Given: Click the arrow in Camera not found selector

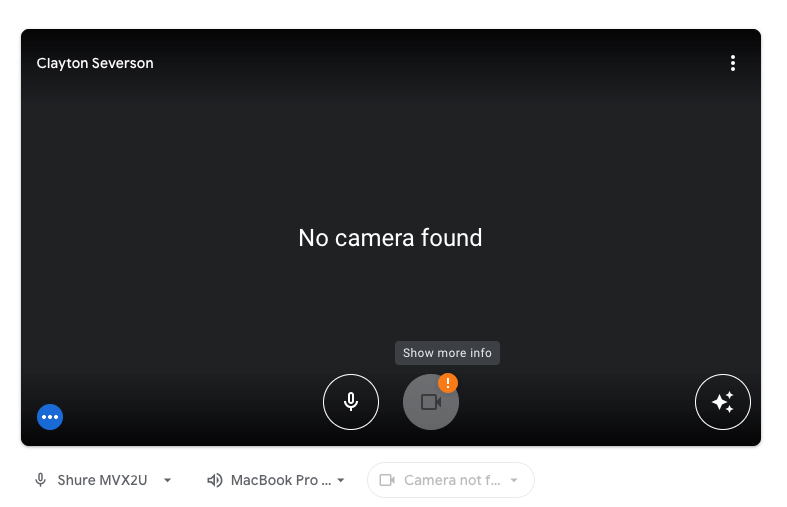Looking at the screenshot, I should [514, 480].
